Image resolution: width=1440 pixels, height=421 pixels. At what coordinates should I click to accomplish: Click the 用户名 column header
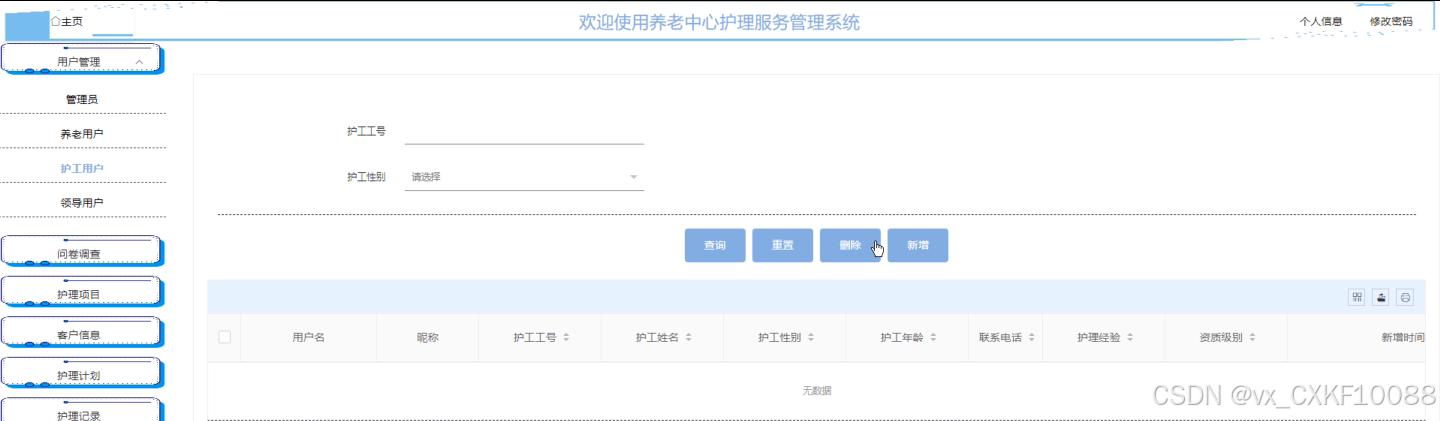pyautogui.click(x=308, y=338)
